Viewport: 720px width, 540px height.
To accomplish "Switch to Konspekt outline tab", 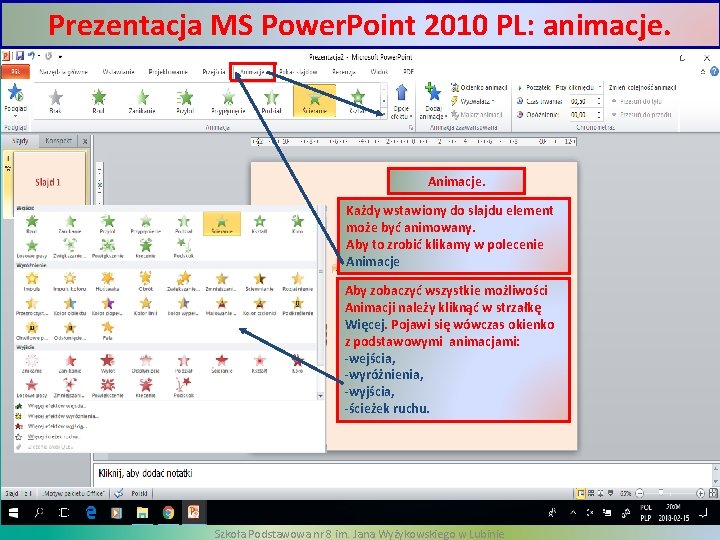I will tap(58, 141).
